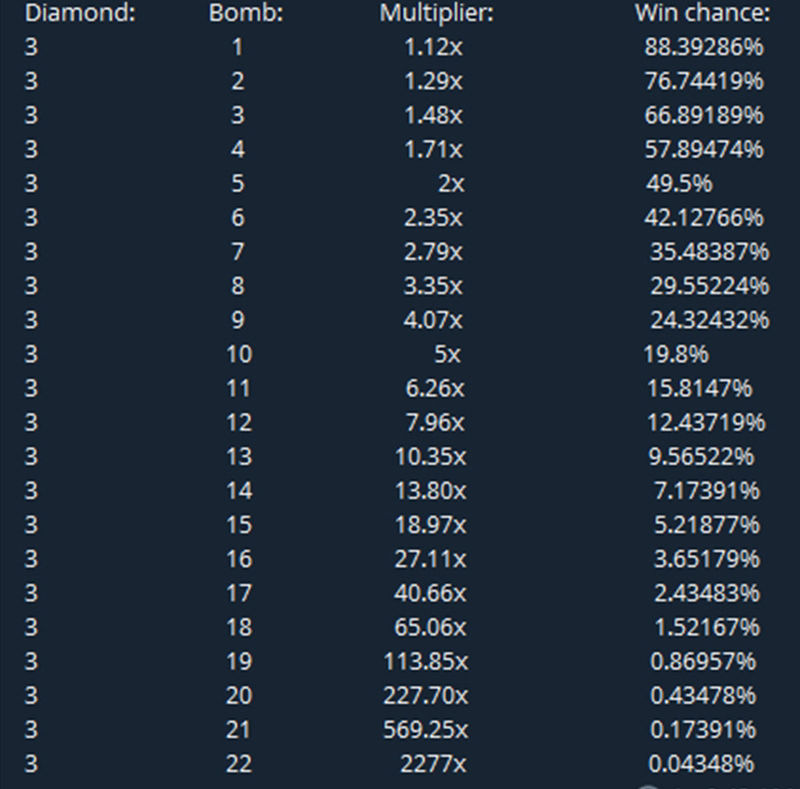Viewport: 800px width, 789px height.
Task: Select the 29.55224% win chance
Action: coord(710,286)
